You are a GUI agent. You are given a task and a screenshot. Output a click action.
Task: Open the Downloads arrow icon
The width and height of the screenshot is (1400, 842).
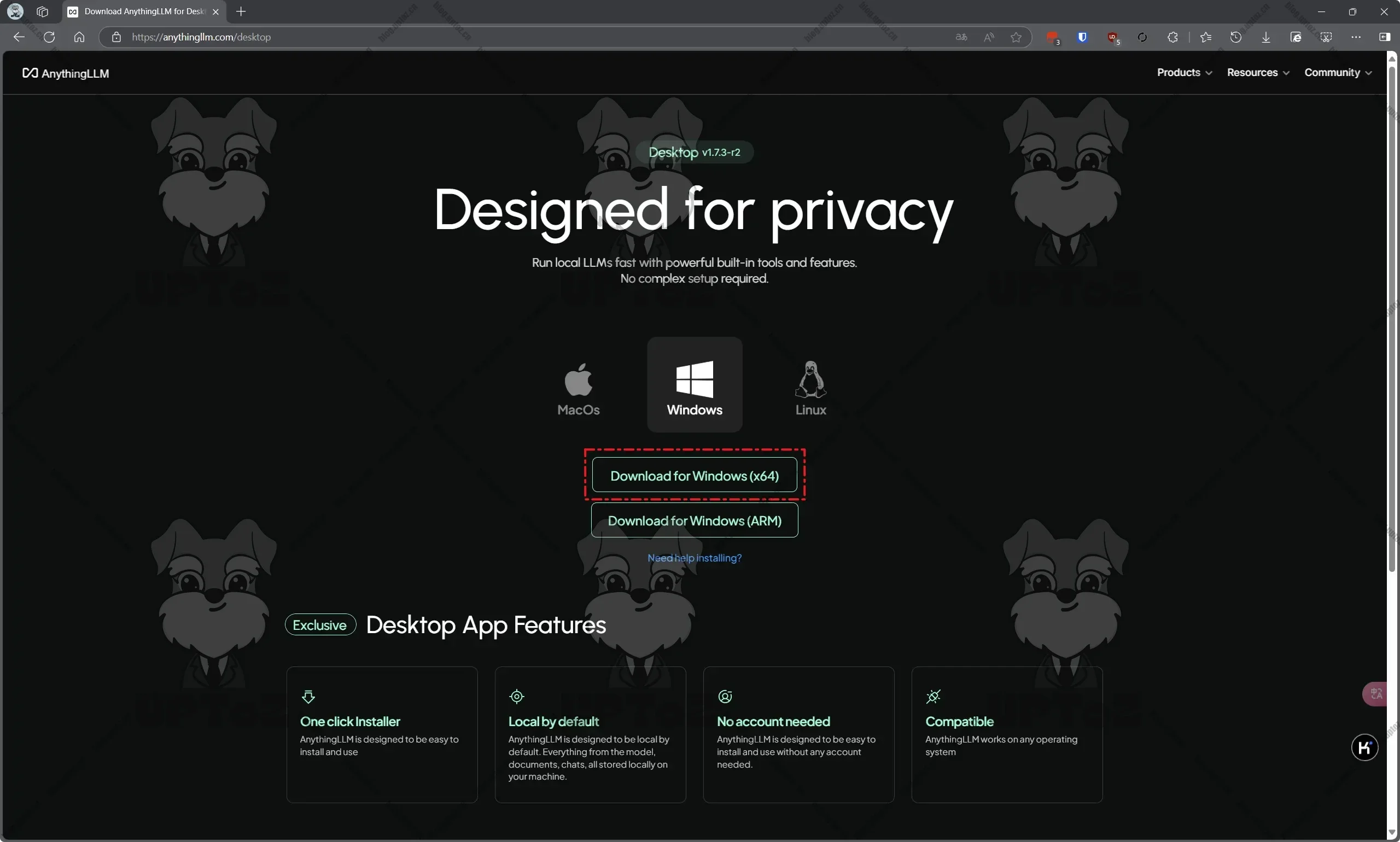1265,37
